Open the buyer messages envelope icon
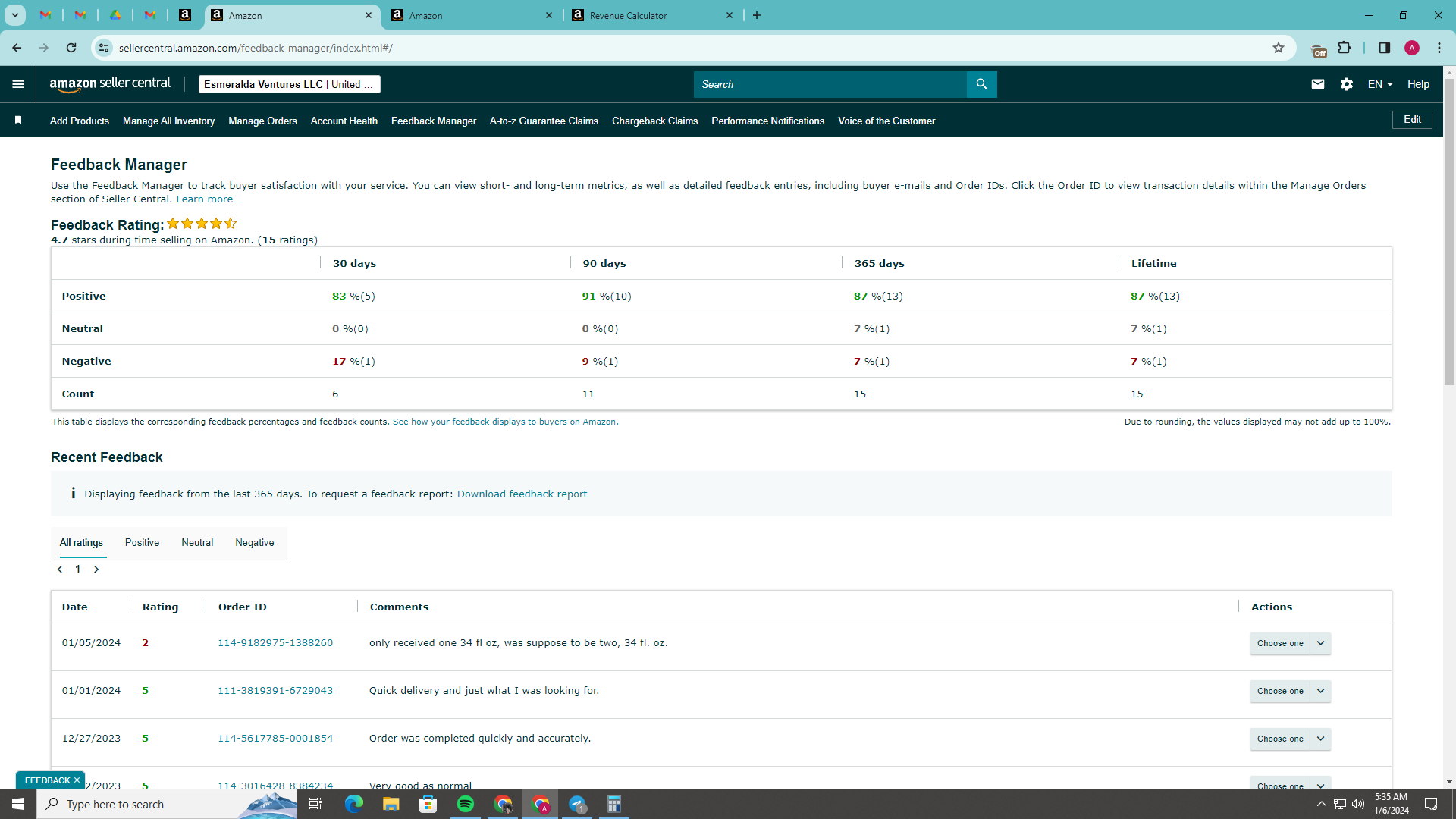1456x819 pixels. click(x=1318, y=84)
